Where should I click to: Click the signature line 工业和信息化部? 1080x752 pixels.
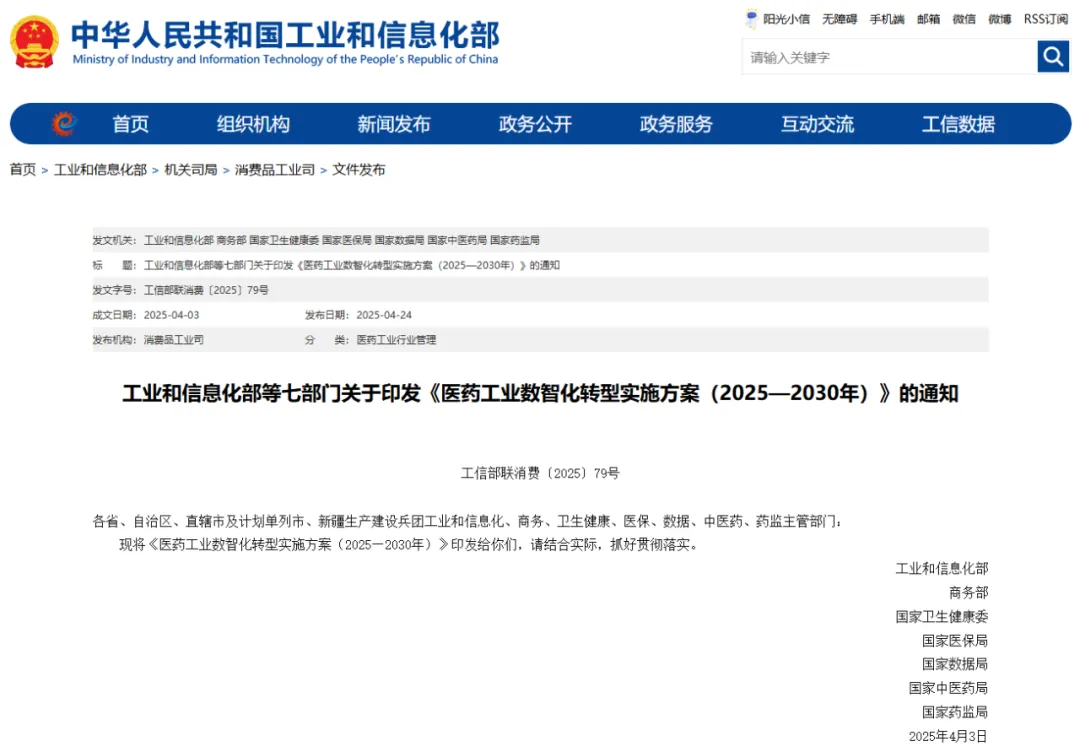(942, 568)
